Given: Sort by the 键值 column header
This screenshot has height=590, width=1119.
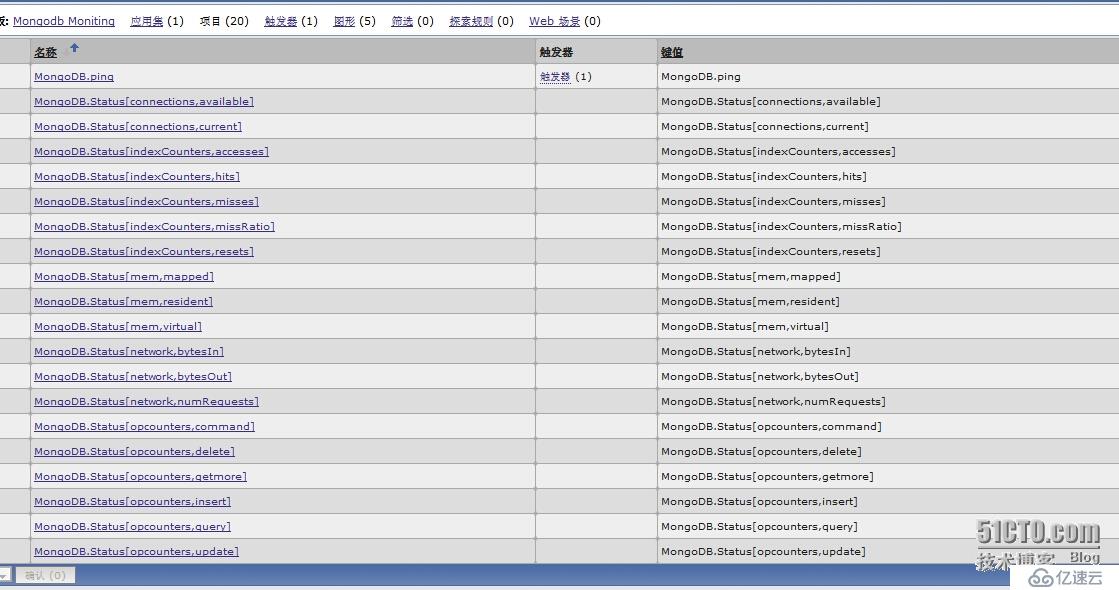Looking at the screenshot, I should pyautogui.click(x=672, y=52).
